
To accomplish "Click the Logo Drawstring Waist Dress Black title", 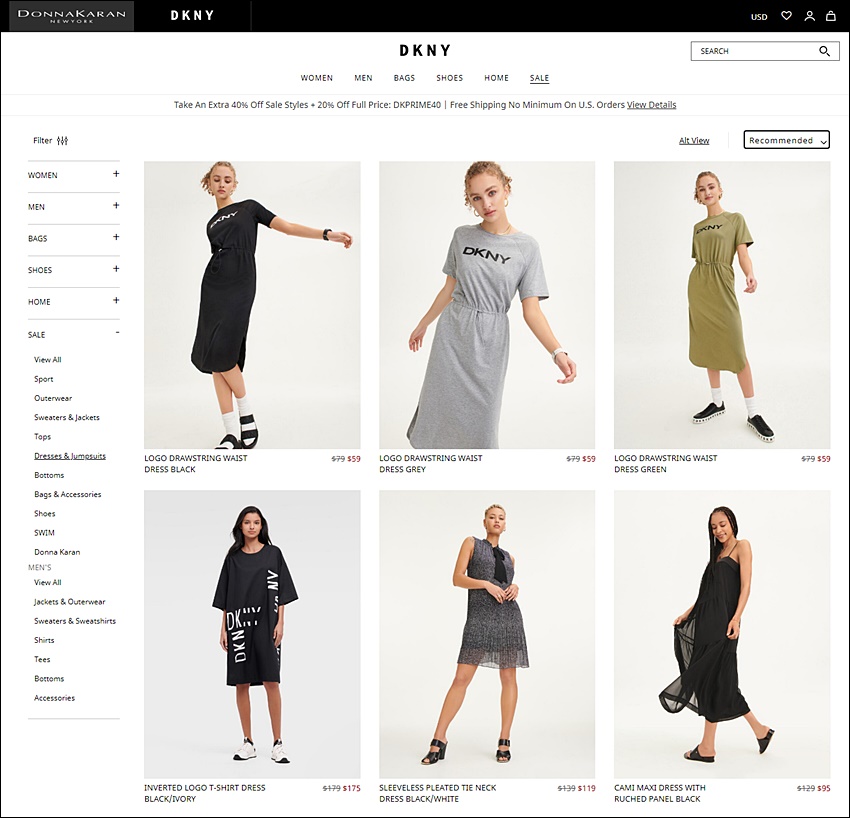I will [196, 463].
